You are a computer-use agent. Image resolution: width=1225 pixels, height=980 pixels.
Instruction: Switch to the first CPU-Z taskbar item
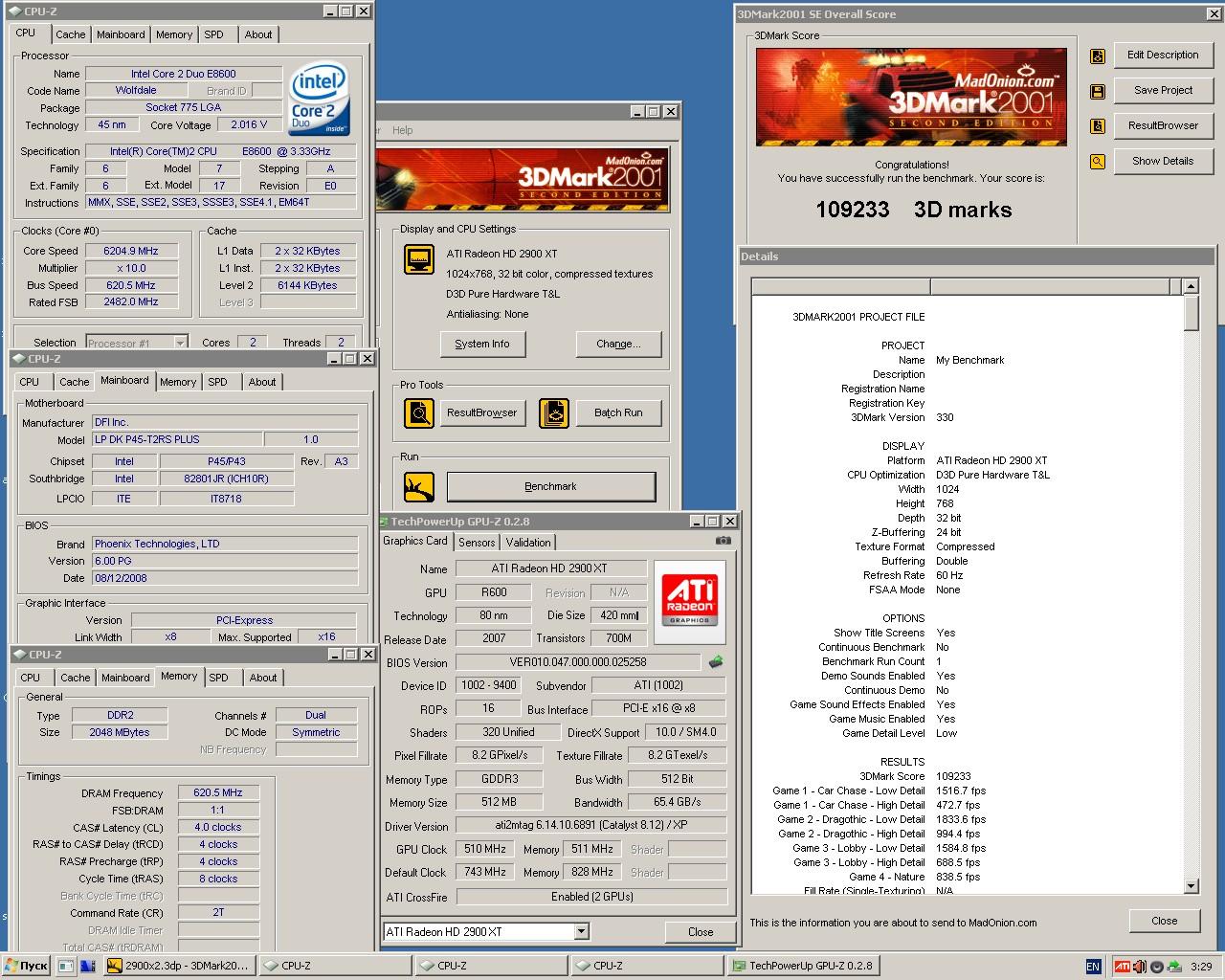335,966
